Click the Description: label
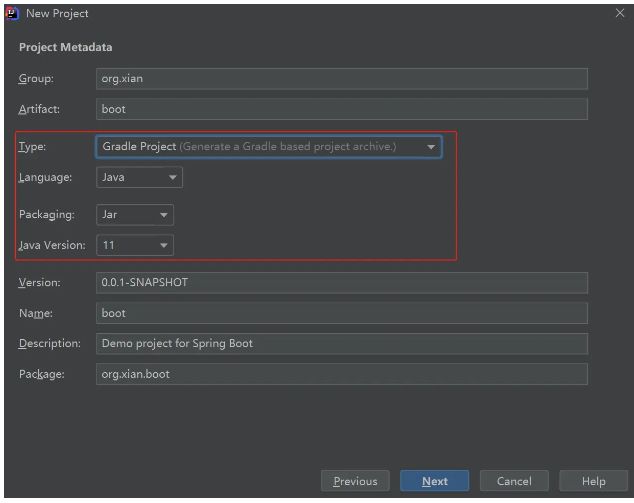This screenshot has width=634, height=503. pos(49,344)
